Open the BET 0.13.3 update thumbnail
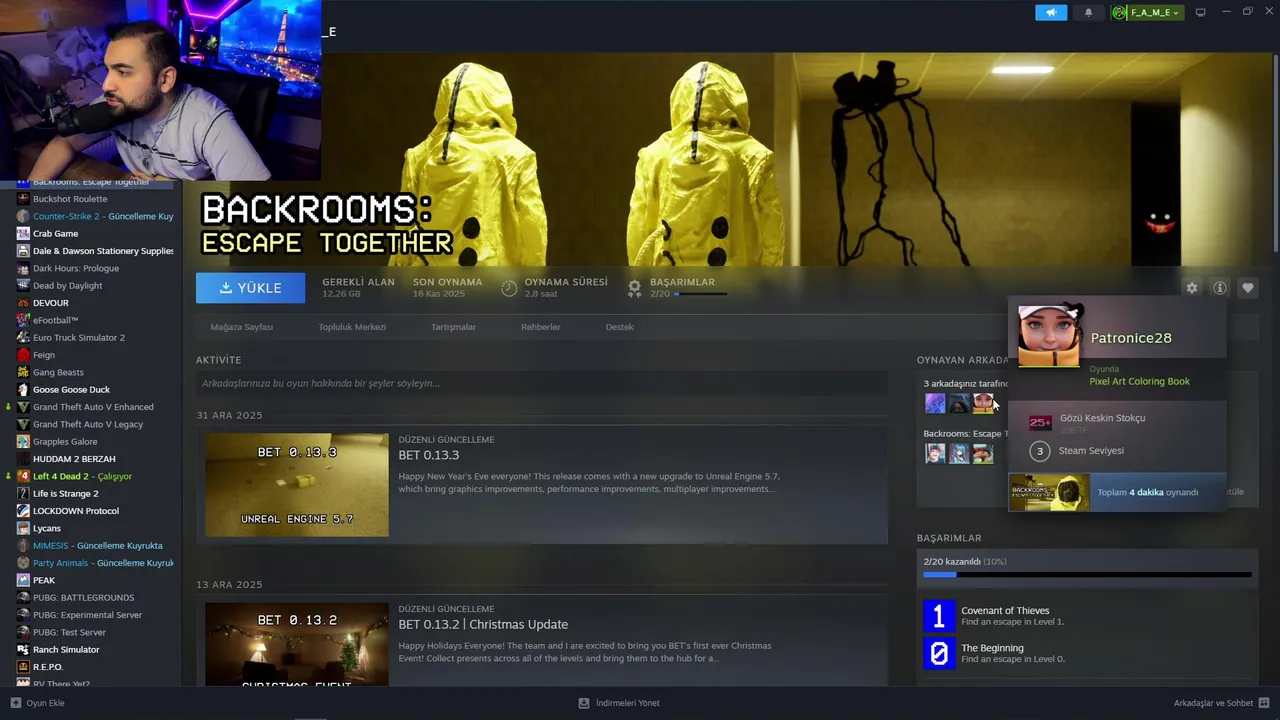This screenshot has width=1280, height=720. tap(297, 485)
